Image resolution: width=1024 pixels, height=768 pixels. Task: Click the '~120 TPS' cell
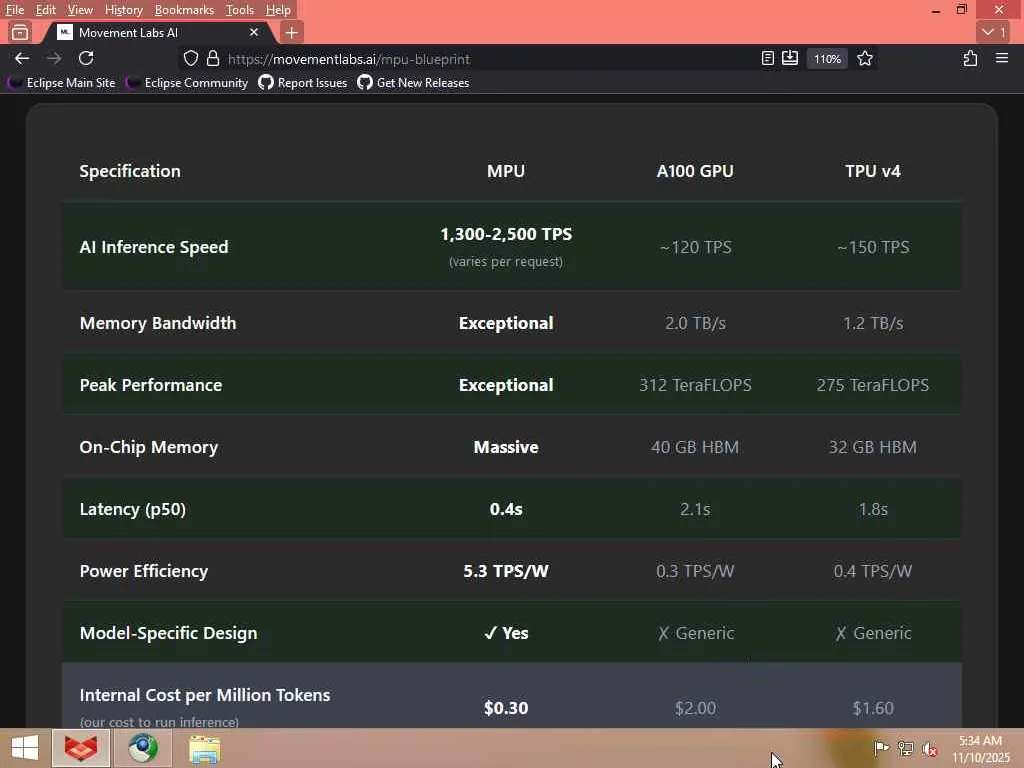(x=695, y=247)
